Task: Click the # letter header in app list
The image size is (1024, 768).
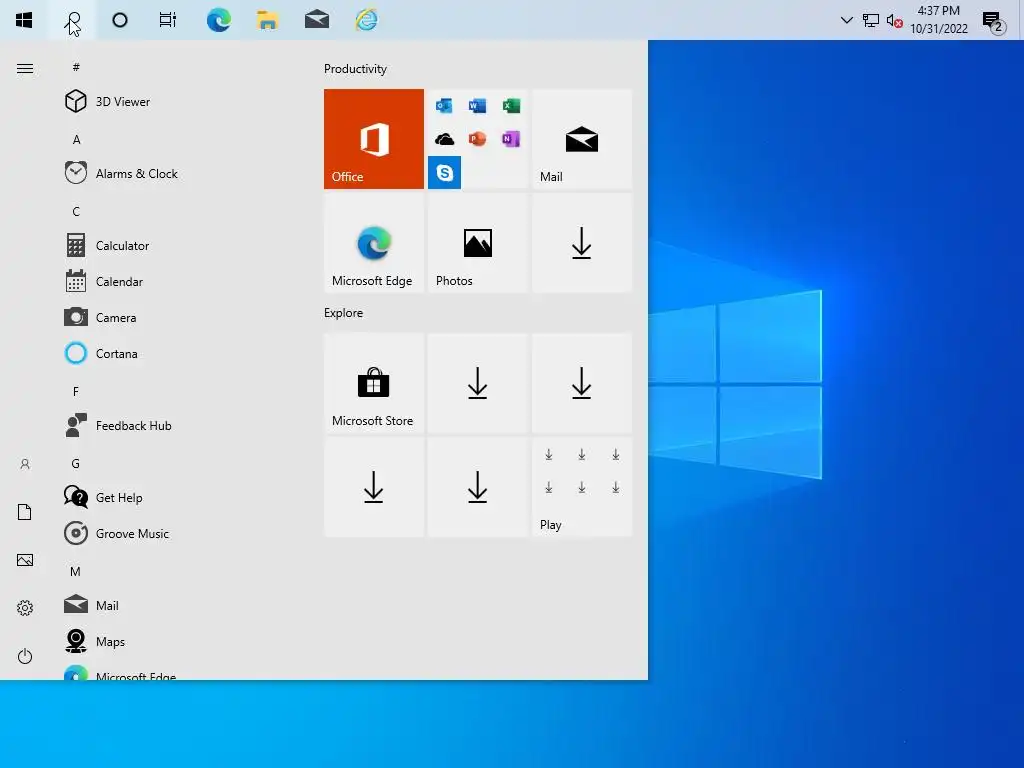Action: 76,67
